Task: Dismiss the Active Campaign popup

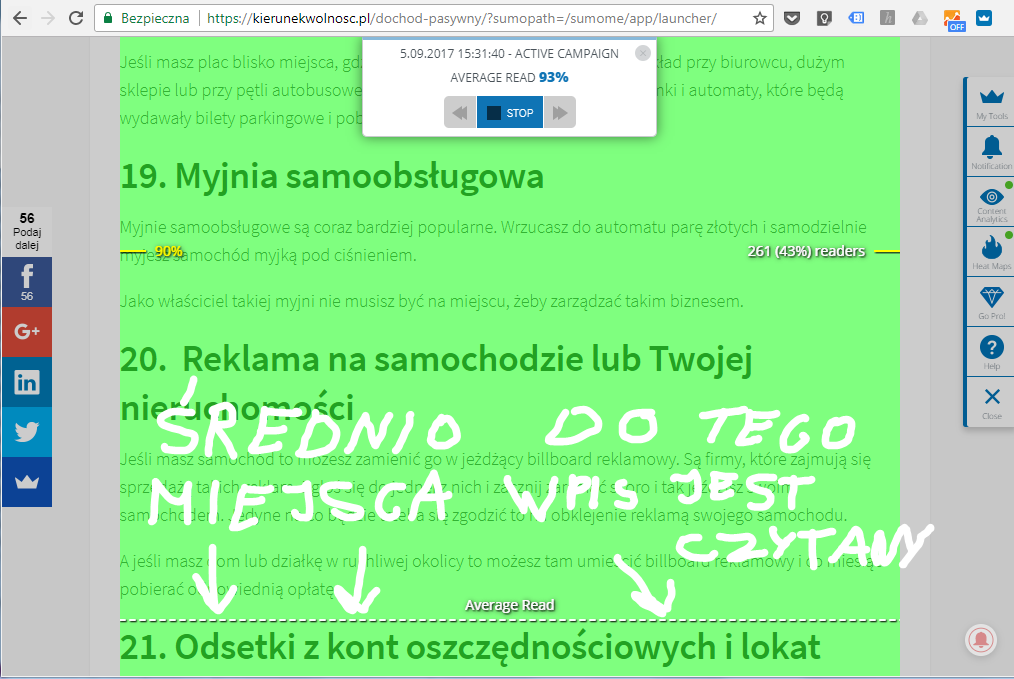Action: [x=644, y=53]
